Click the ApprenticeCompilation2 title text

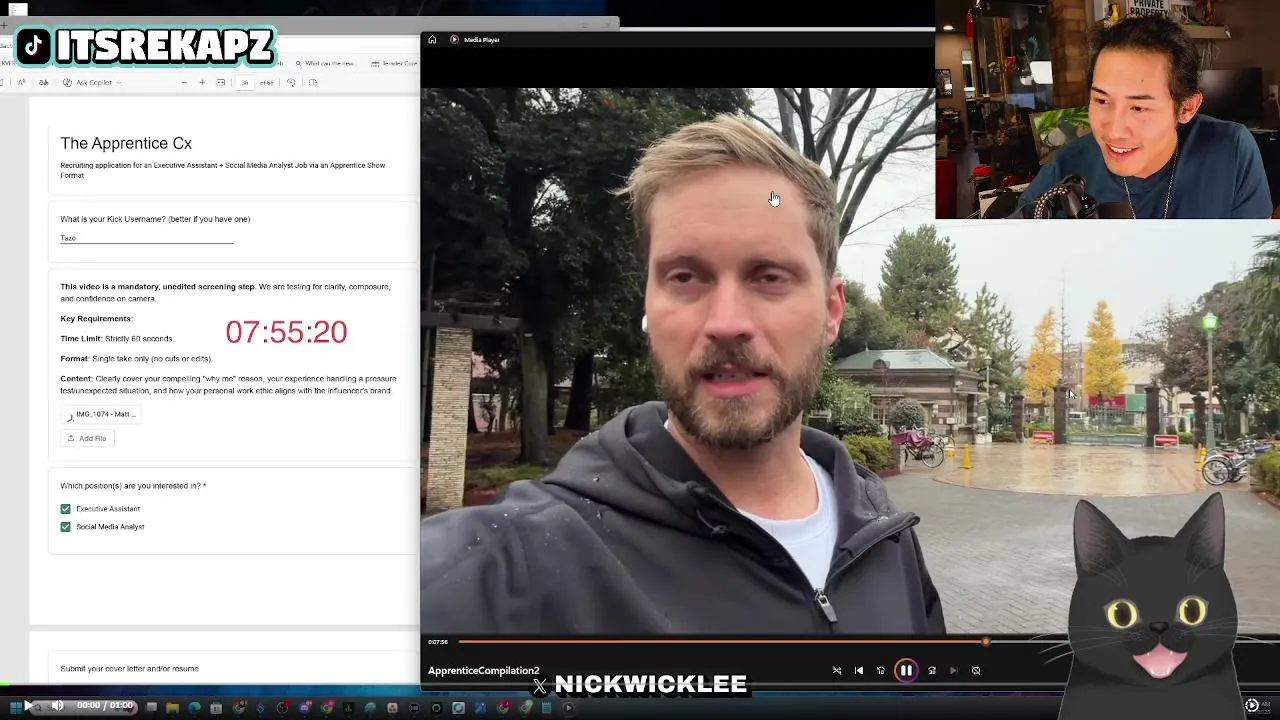tap(484, 671)
